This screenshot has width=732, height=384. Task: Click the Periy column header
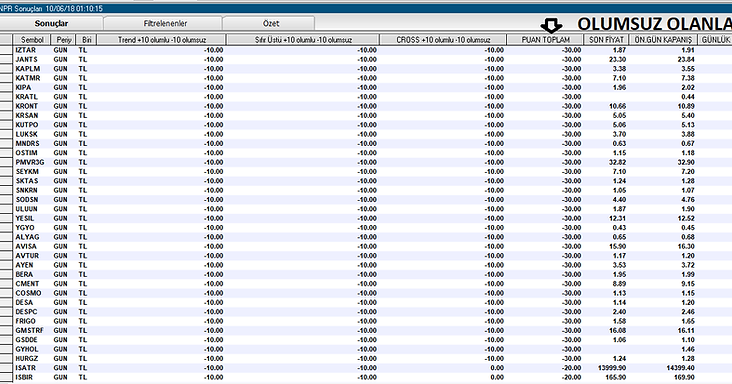point(63,40)
